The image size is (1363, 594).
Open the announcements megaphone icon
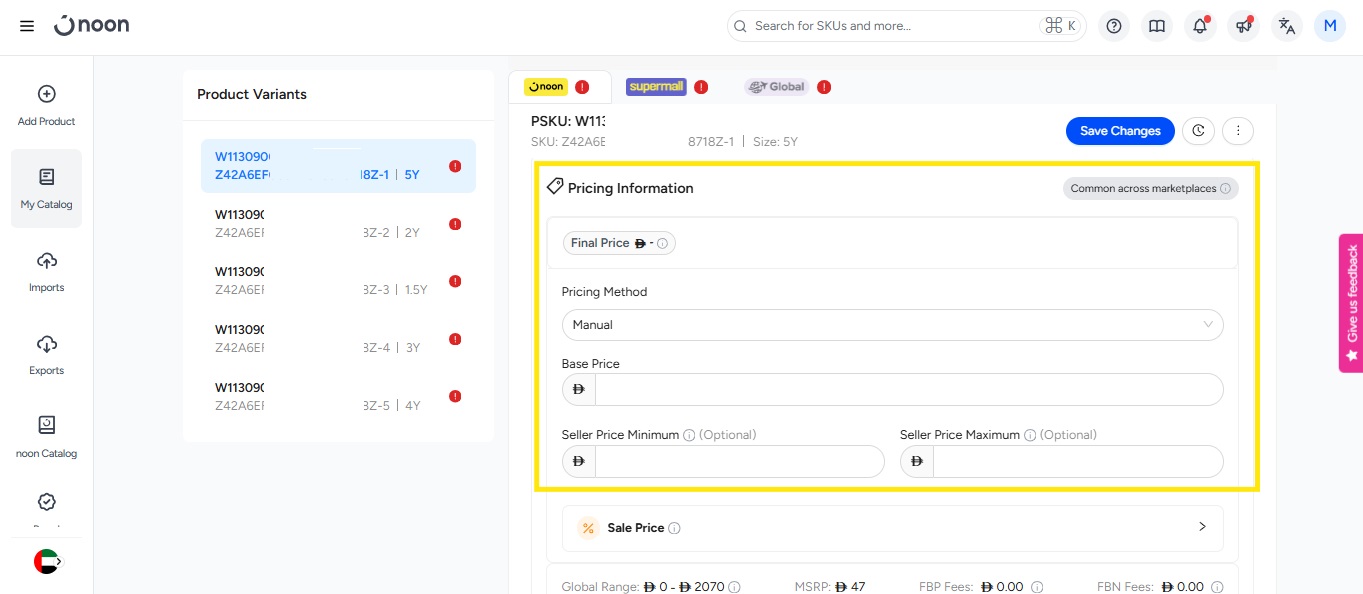point(1243,26)
